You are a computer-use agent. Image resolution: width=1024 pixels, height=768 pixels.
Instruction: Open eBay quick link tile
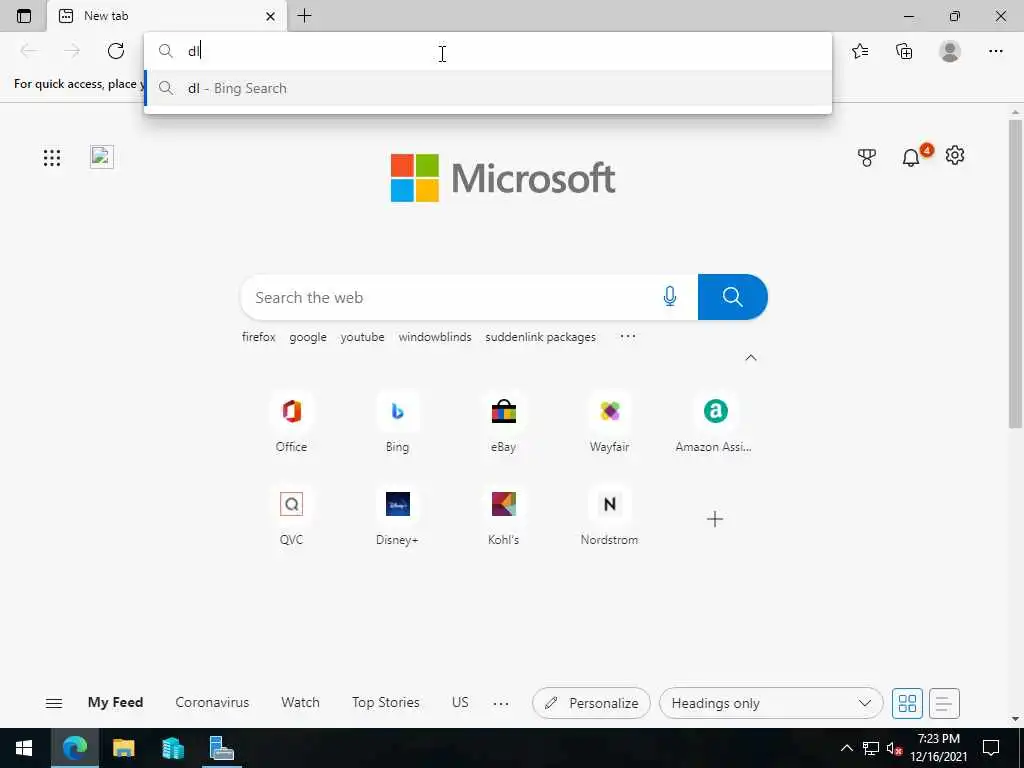coord(504,424)
